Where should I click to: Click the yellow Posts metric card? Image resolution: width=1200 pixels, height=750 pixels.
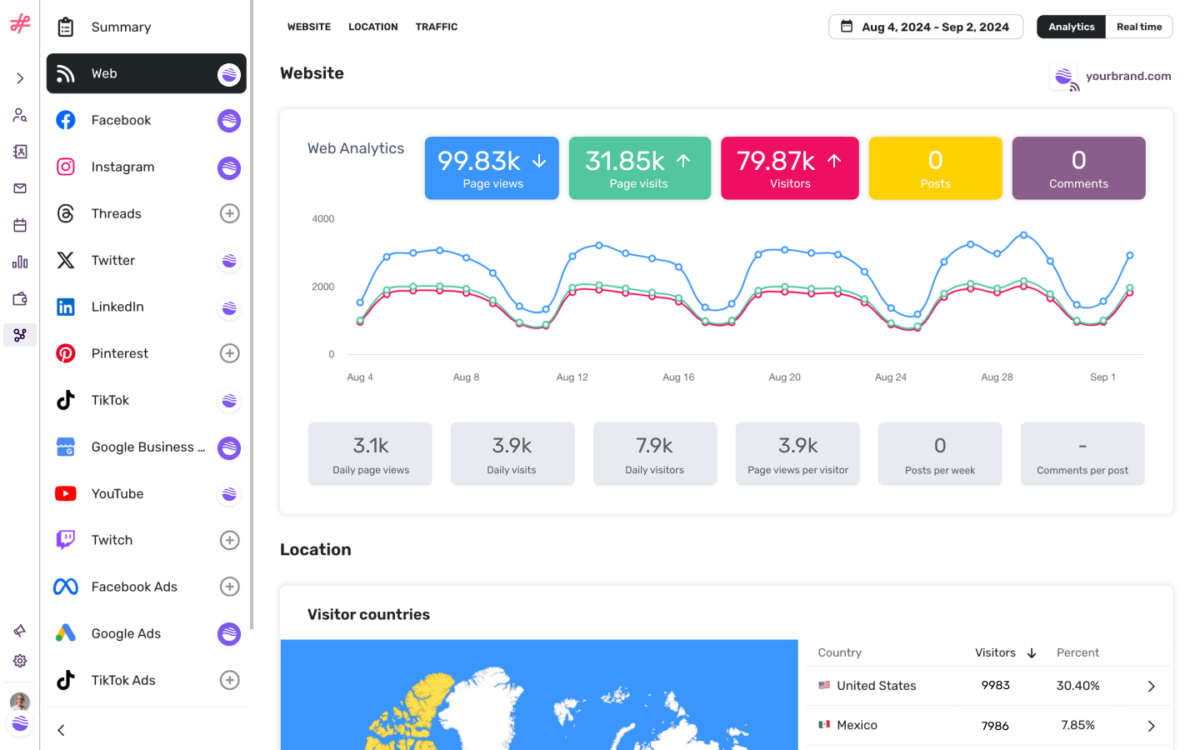point(935,168)
